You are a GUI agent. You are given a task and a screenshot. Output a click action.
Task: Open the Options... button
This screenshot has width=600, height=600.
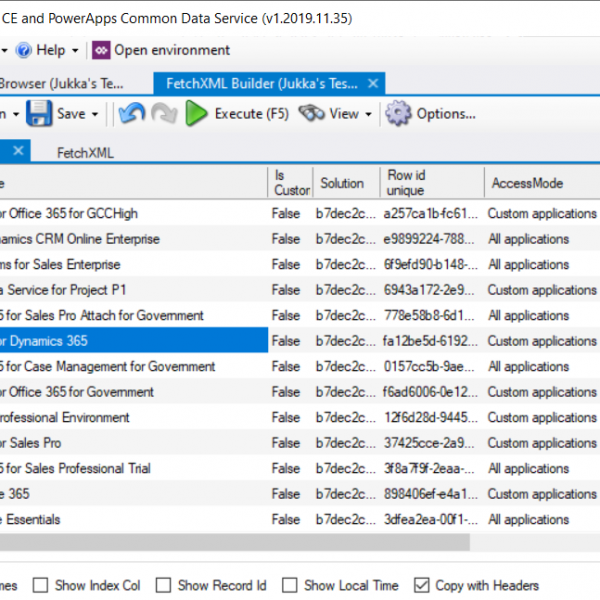pos(446,114)
